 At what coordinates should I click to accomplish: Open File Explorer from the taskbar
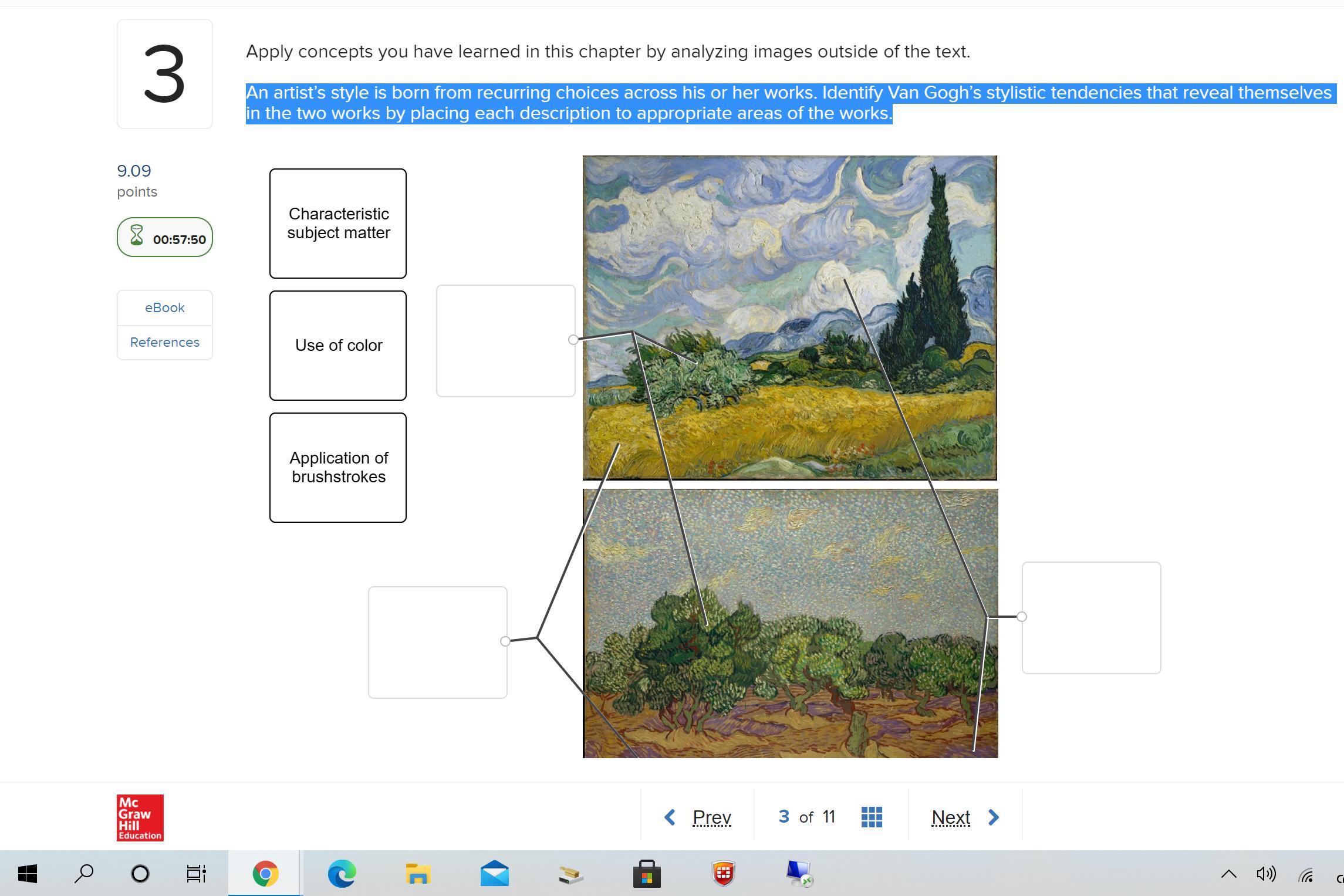[418, 874]
